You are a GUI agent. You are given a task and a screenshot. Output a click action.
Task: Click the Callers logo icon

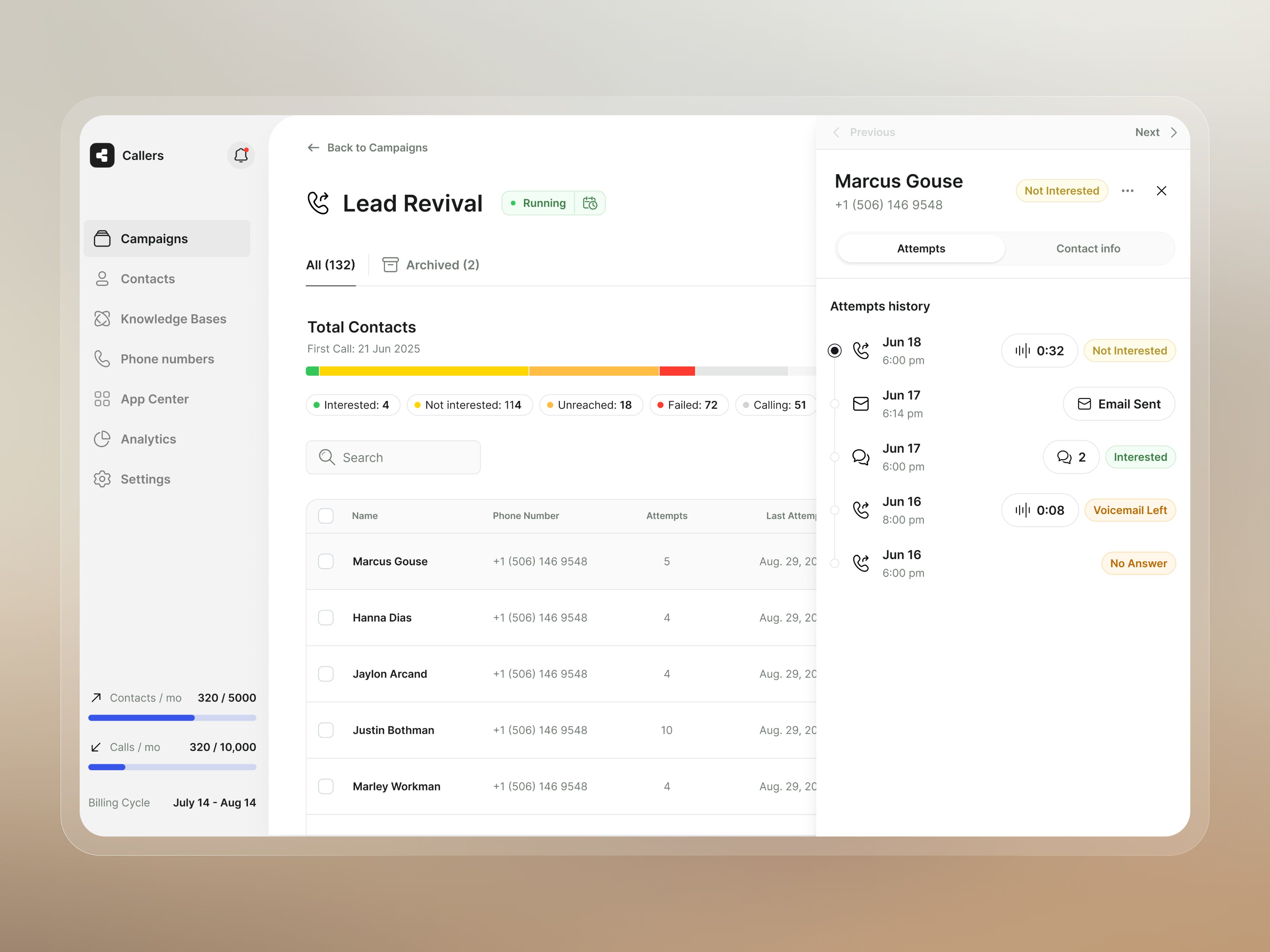point(102,155)
